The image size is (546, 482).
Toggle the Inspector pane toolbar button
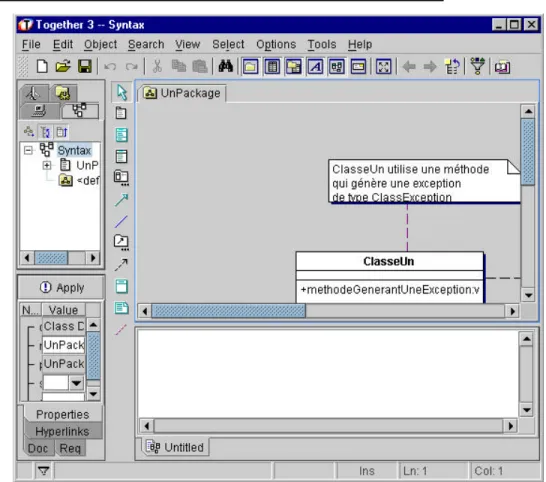[272, 67]
